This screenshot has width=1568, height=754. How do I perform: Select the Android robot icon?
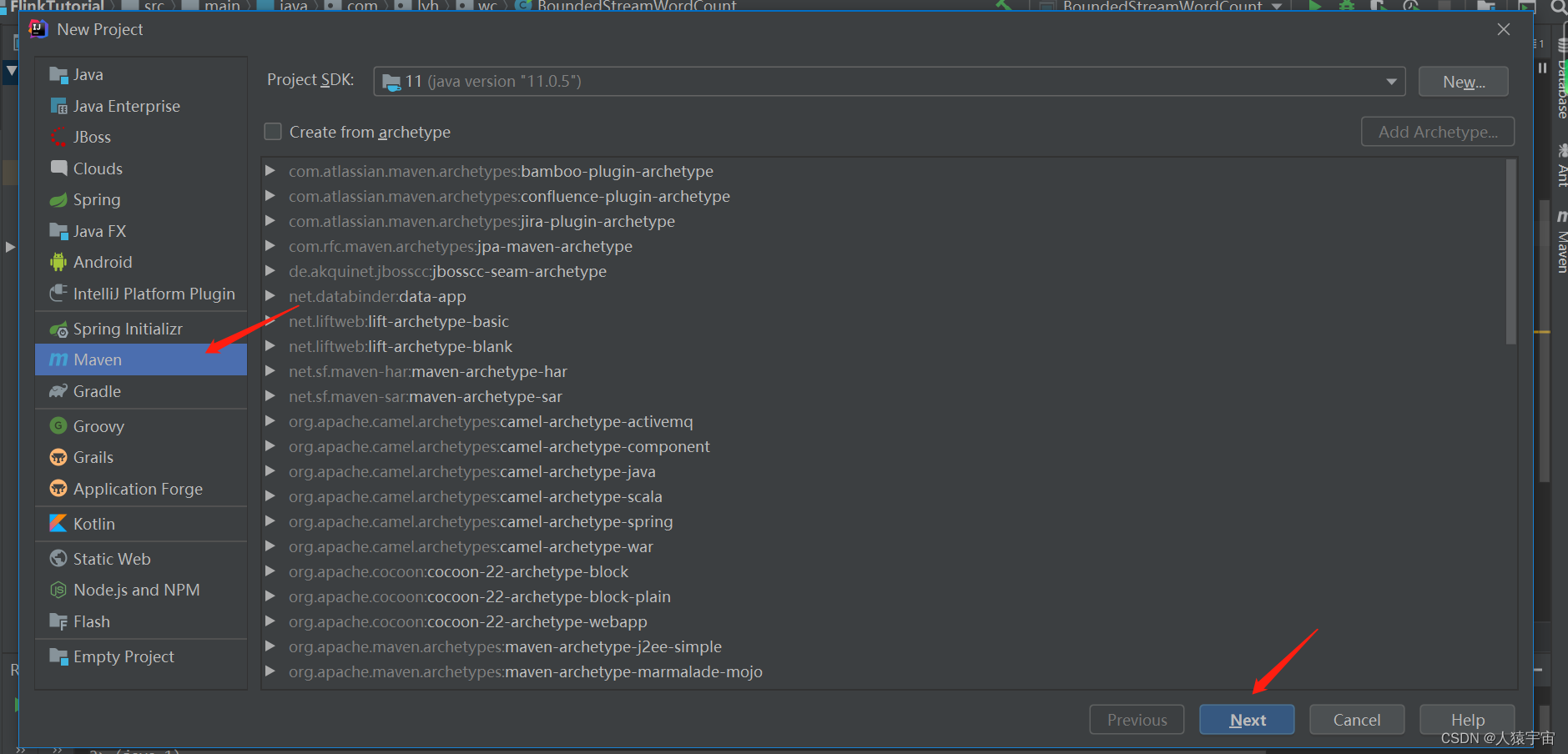pos(58,262)
